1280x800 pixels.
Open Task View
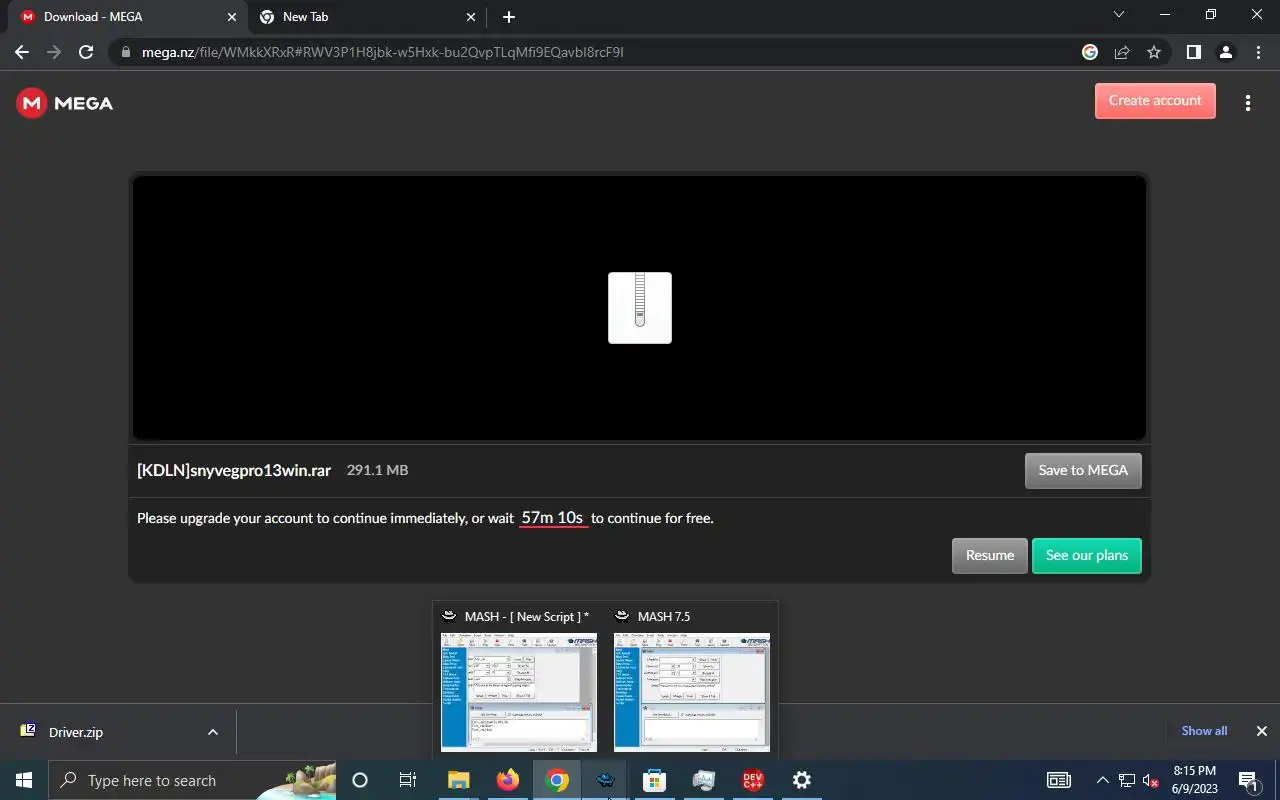(x=408, y=780)
